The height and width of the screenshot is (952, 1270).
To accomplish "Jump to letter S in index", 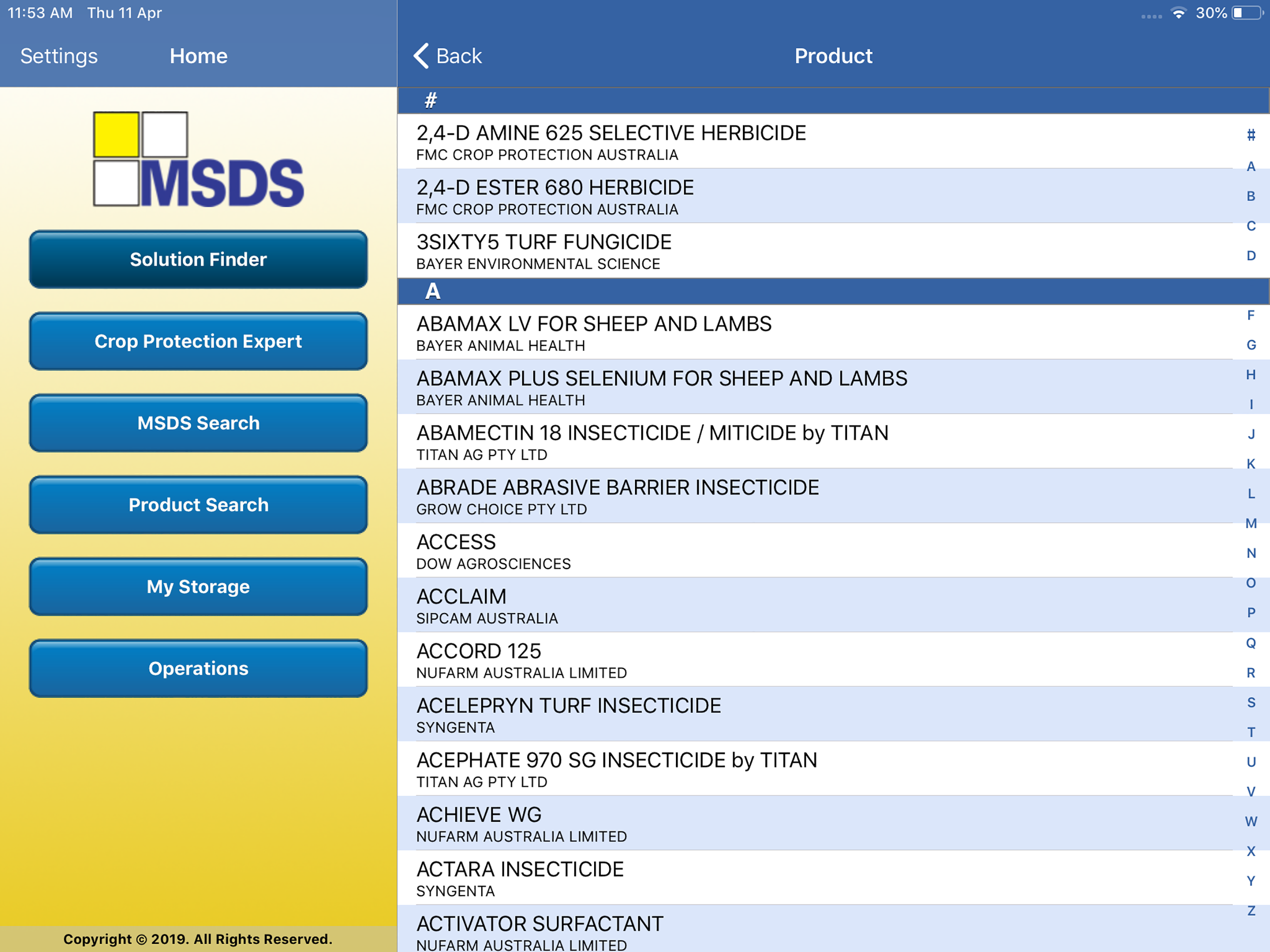I will (1251, 702).
